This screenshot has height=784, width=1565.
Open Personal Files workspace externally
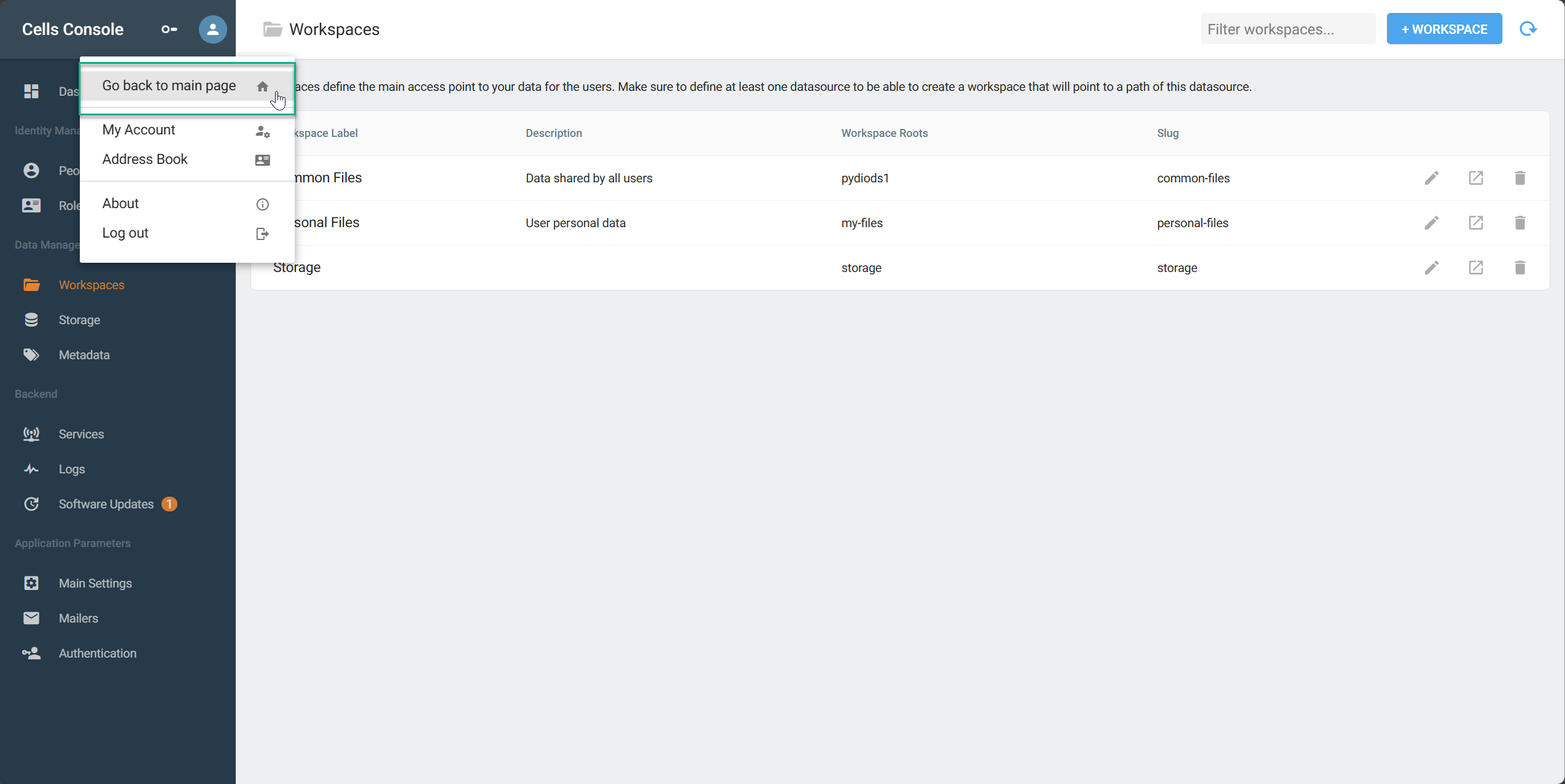(1476, 223)
